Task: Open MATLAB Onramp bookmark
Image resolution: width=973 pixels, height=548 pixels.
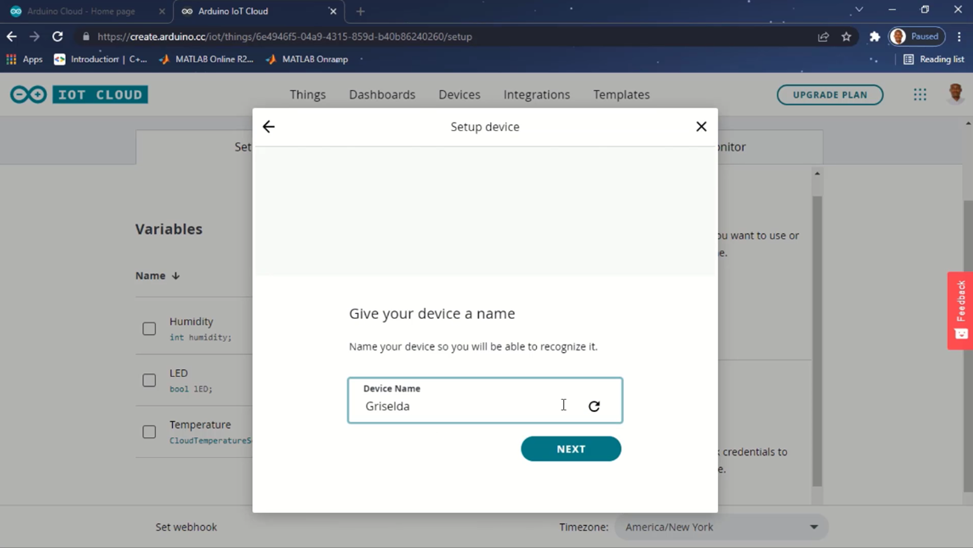Action: click(307, 60)
